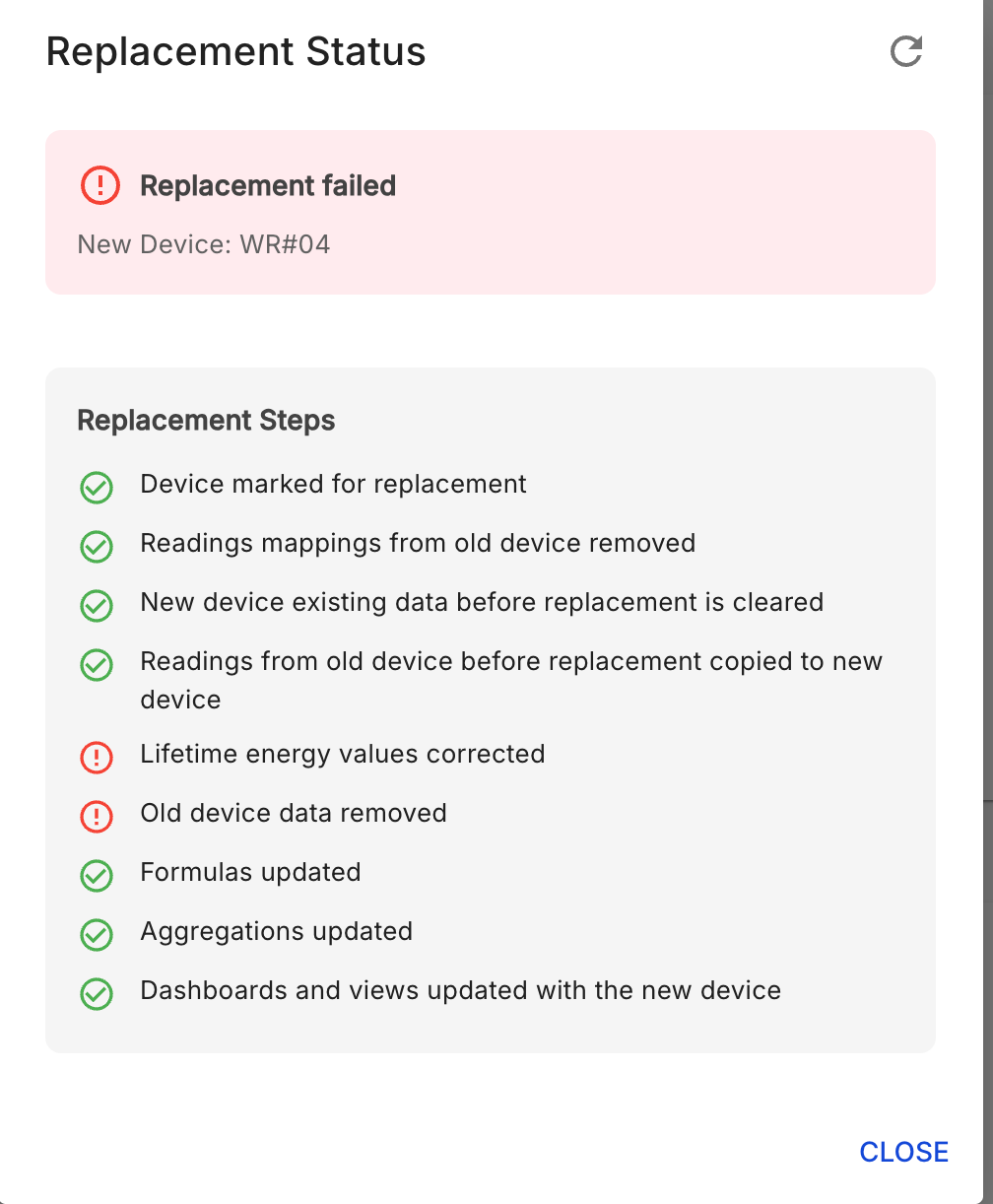Click the Lifetime energy values corrected label

pos(342,754)
